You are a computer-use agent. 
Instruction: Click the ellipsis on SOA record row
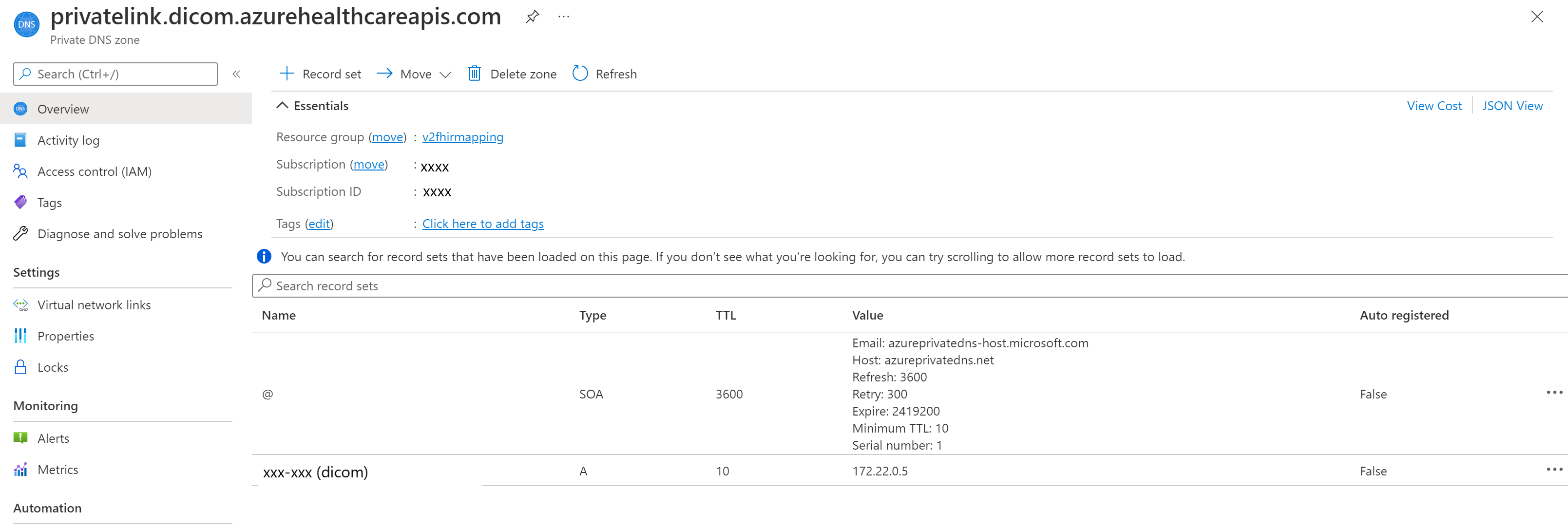pyautogui.click(x=1555, y=393)
